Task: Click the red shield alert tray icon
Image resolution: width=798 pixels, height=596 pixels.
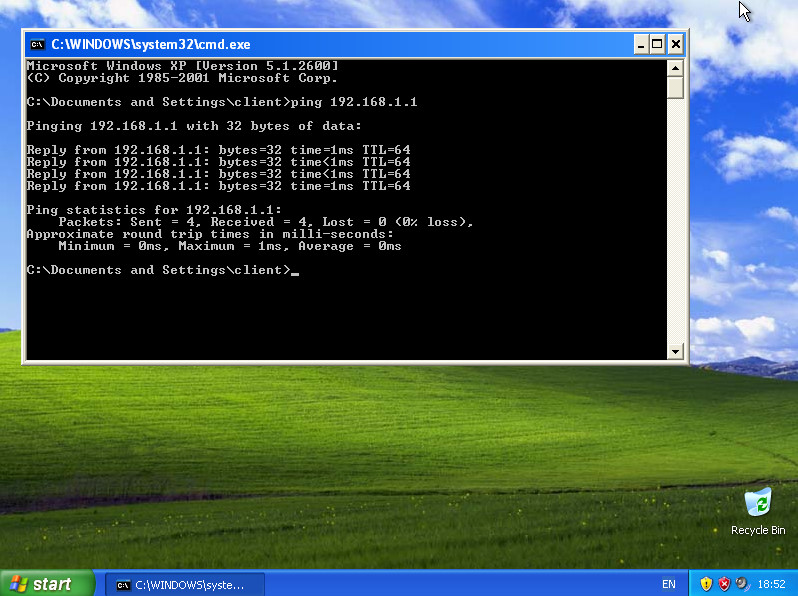Action: click(x=724, y=584)
